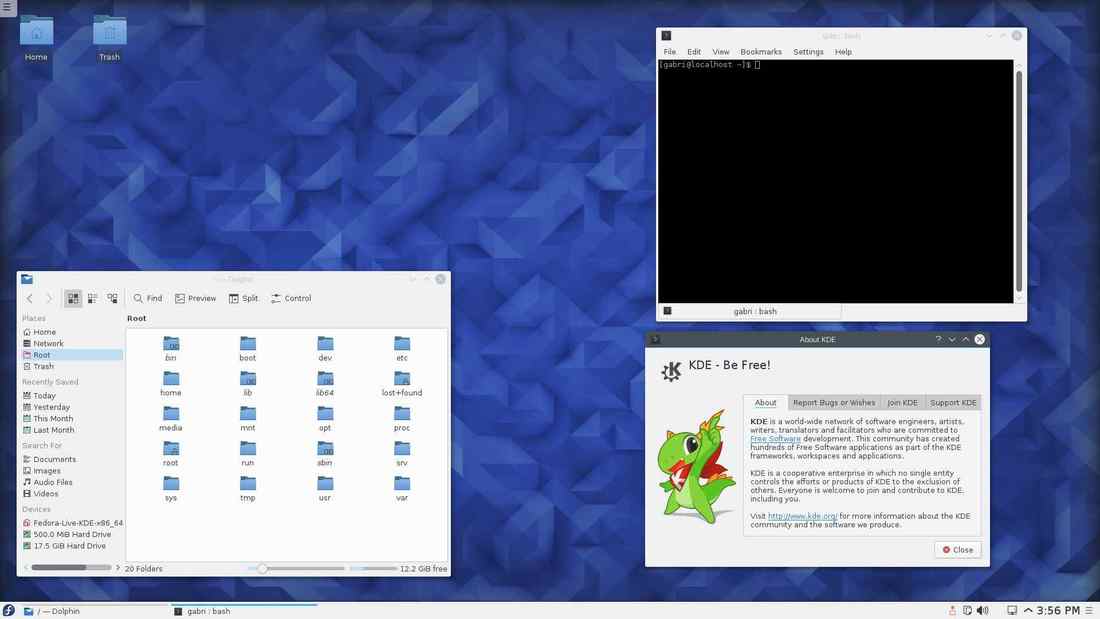Enable Split view in Dolphin
This screenshot has width=1100, height=619.
pos(243,297)
